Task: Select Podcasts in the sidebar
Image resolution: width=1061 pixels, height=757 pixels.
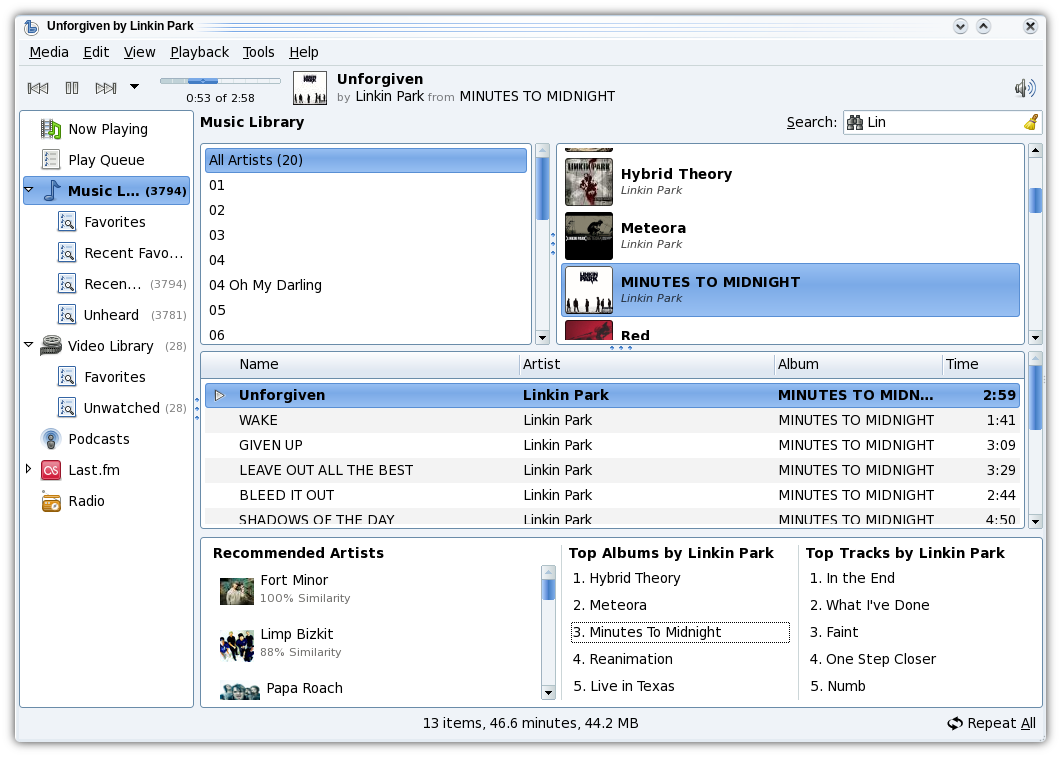Action: 98,439
